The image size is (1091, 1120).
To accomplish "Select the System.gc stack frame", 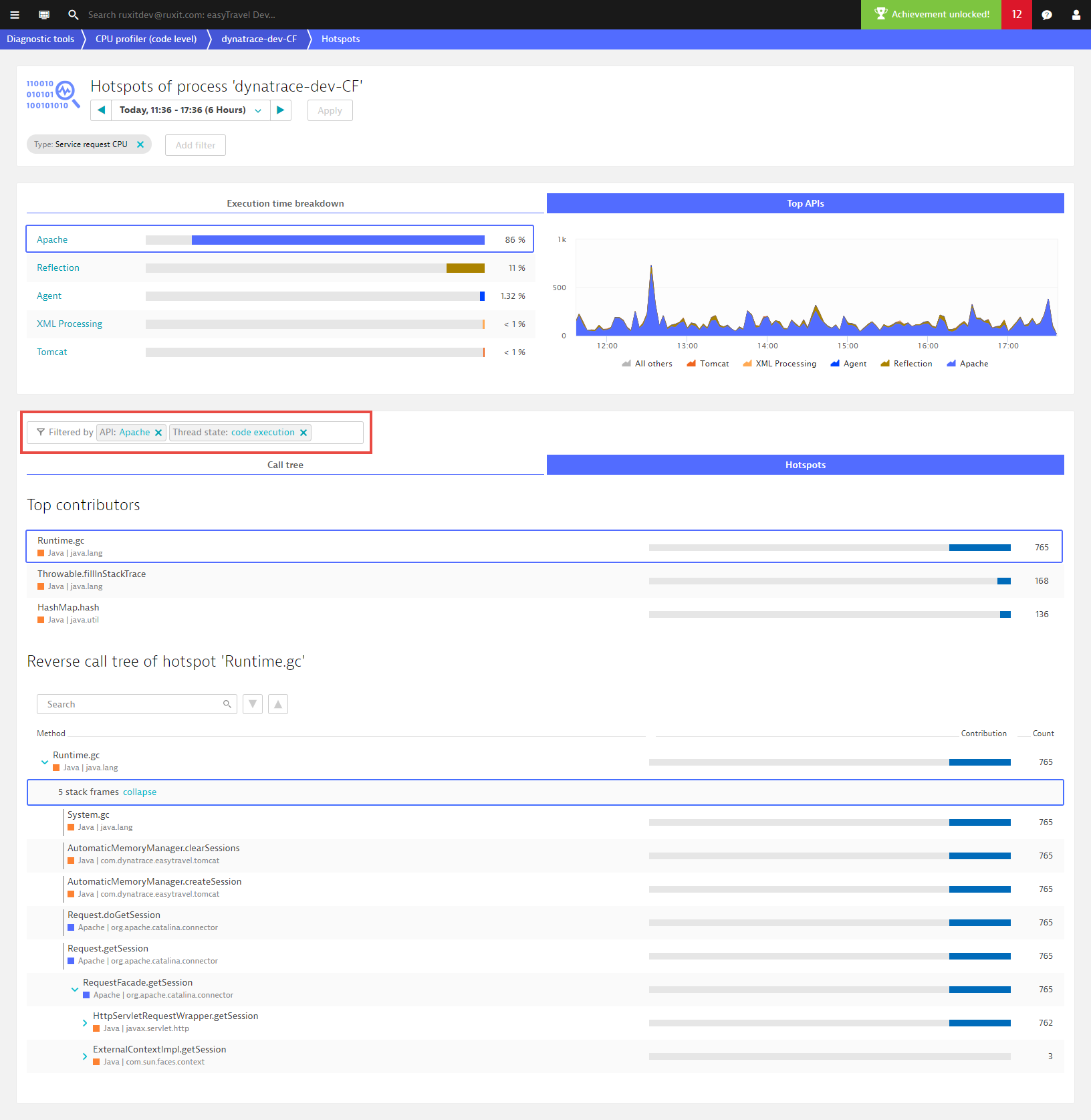I will pyautogui.click(x=545, y=822).
